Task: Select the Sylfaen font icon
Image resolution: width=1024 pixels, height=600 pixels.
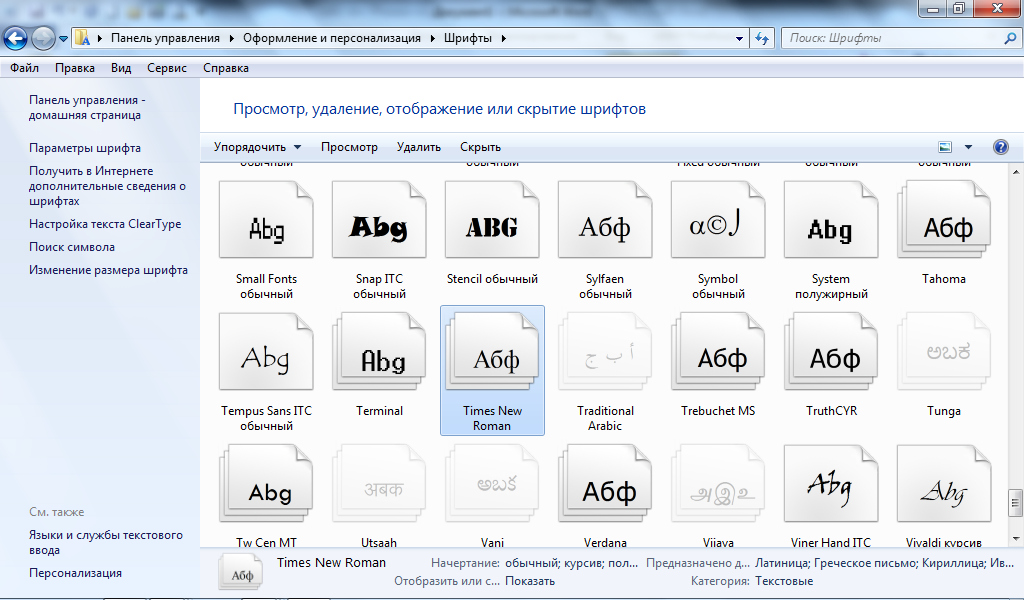Action: (x=605, y=219)
